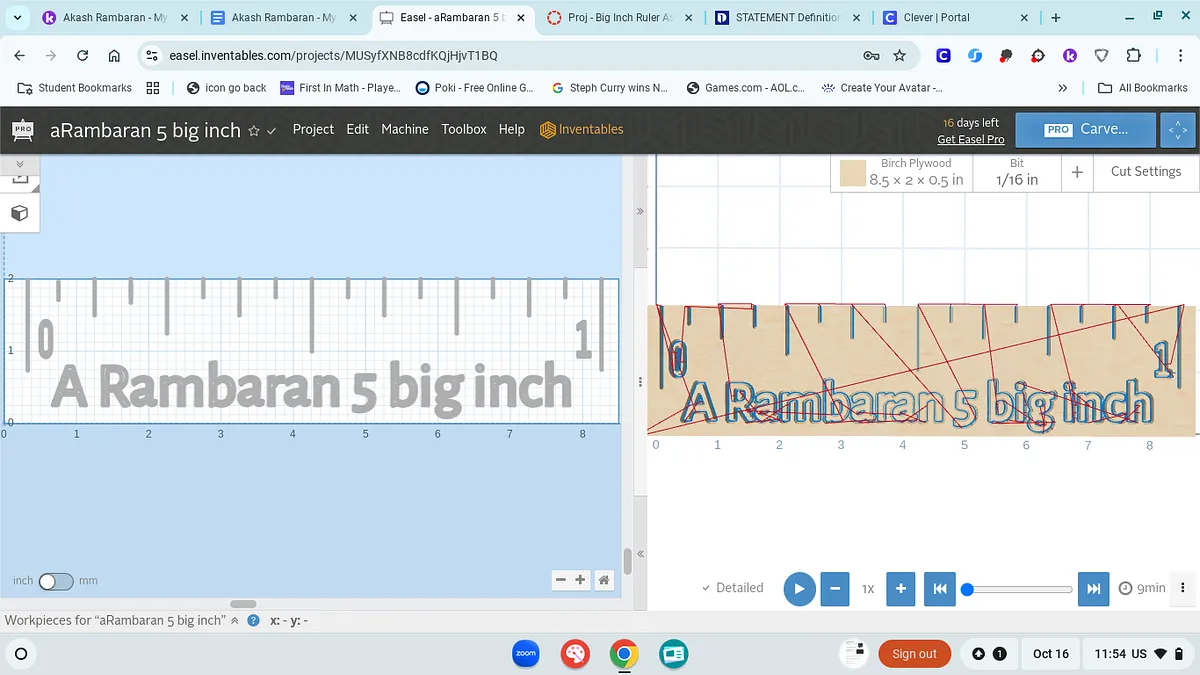
Task: Switch to Clever | Portal tab
Action: [955, 18]
